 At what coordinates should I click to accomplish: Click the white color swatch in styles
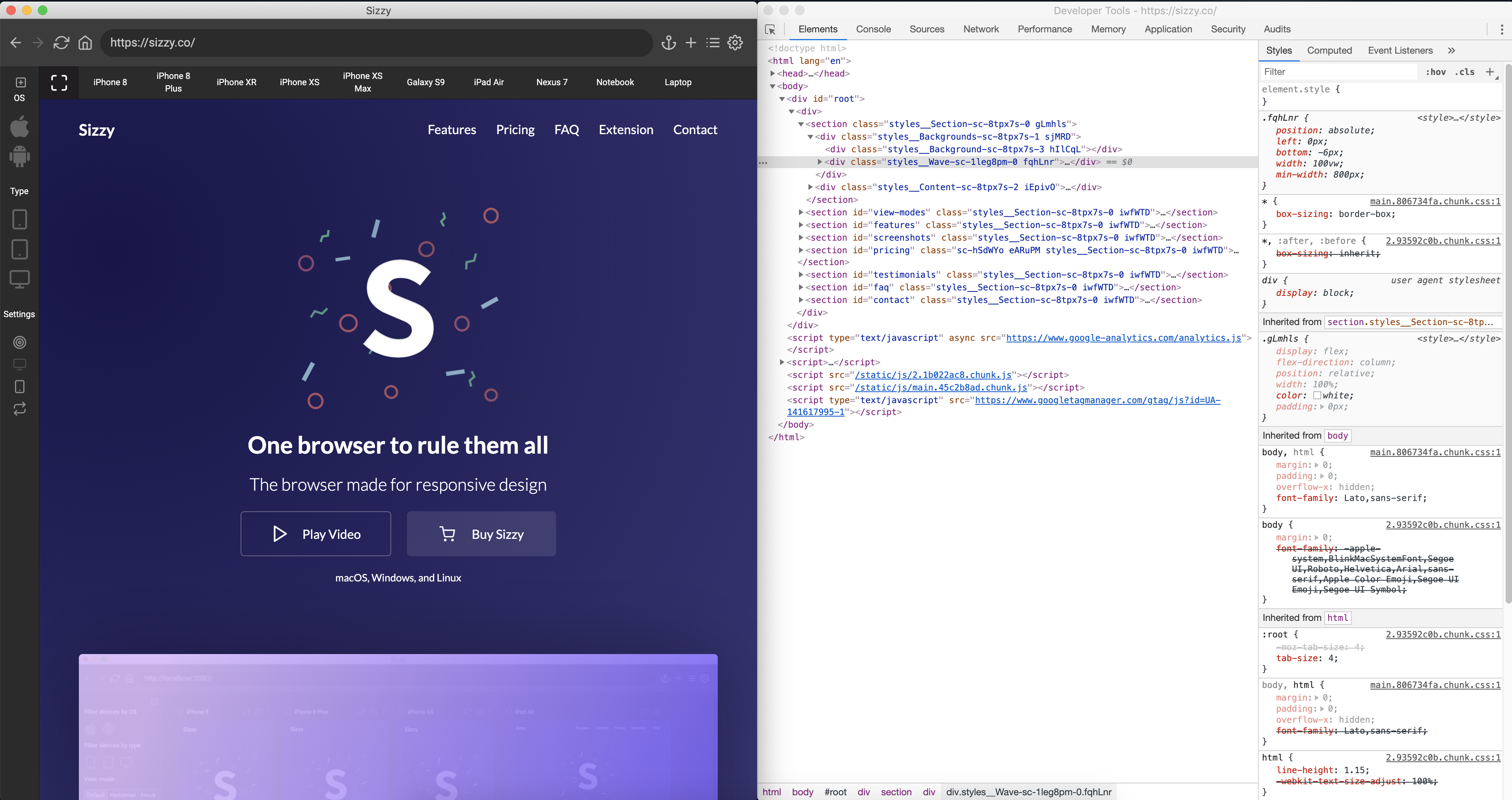1316,396
